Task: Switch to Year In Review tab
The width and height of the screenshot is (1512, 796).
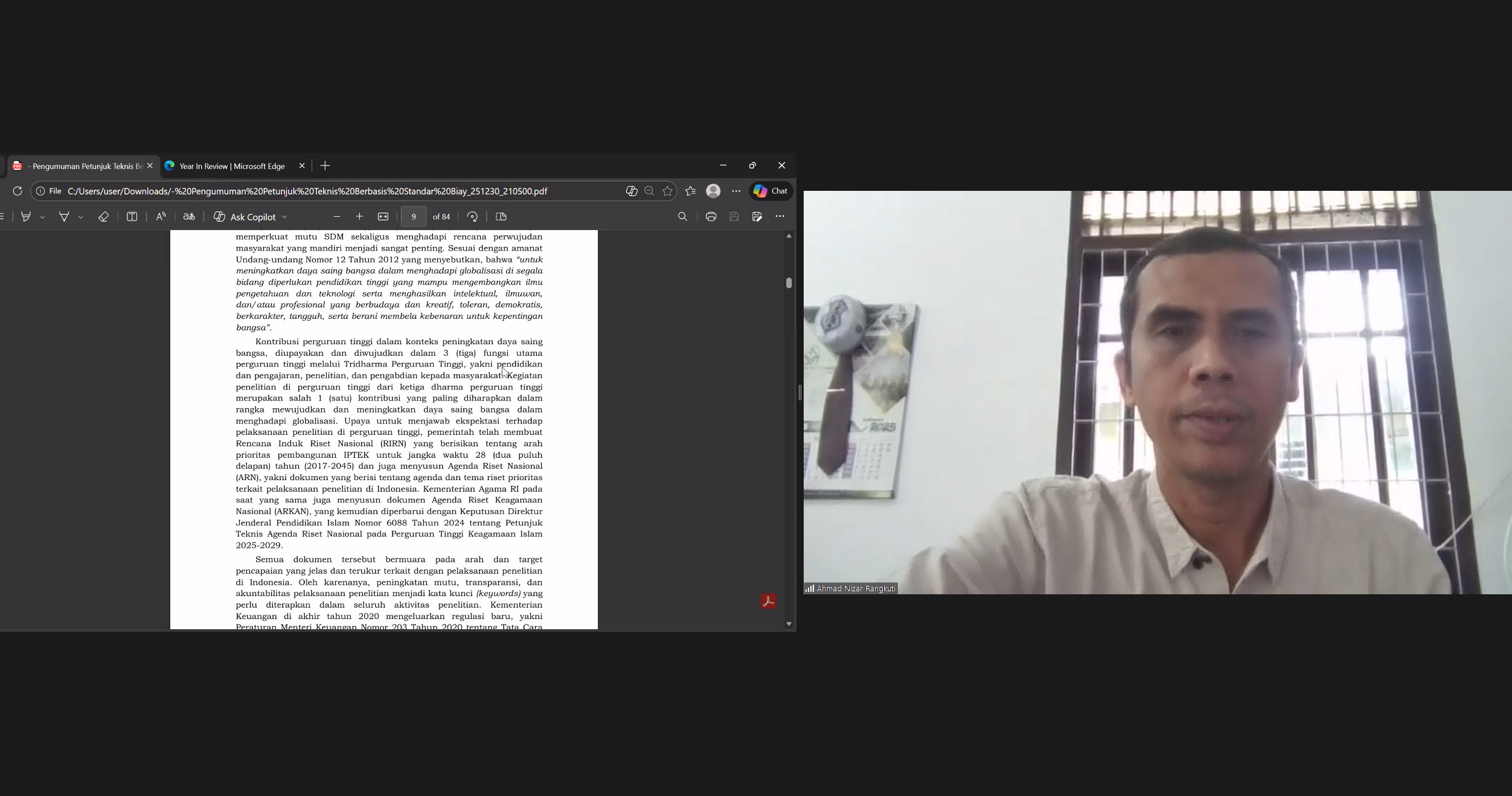Action: pos(232,166)
